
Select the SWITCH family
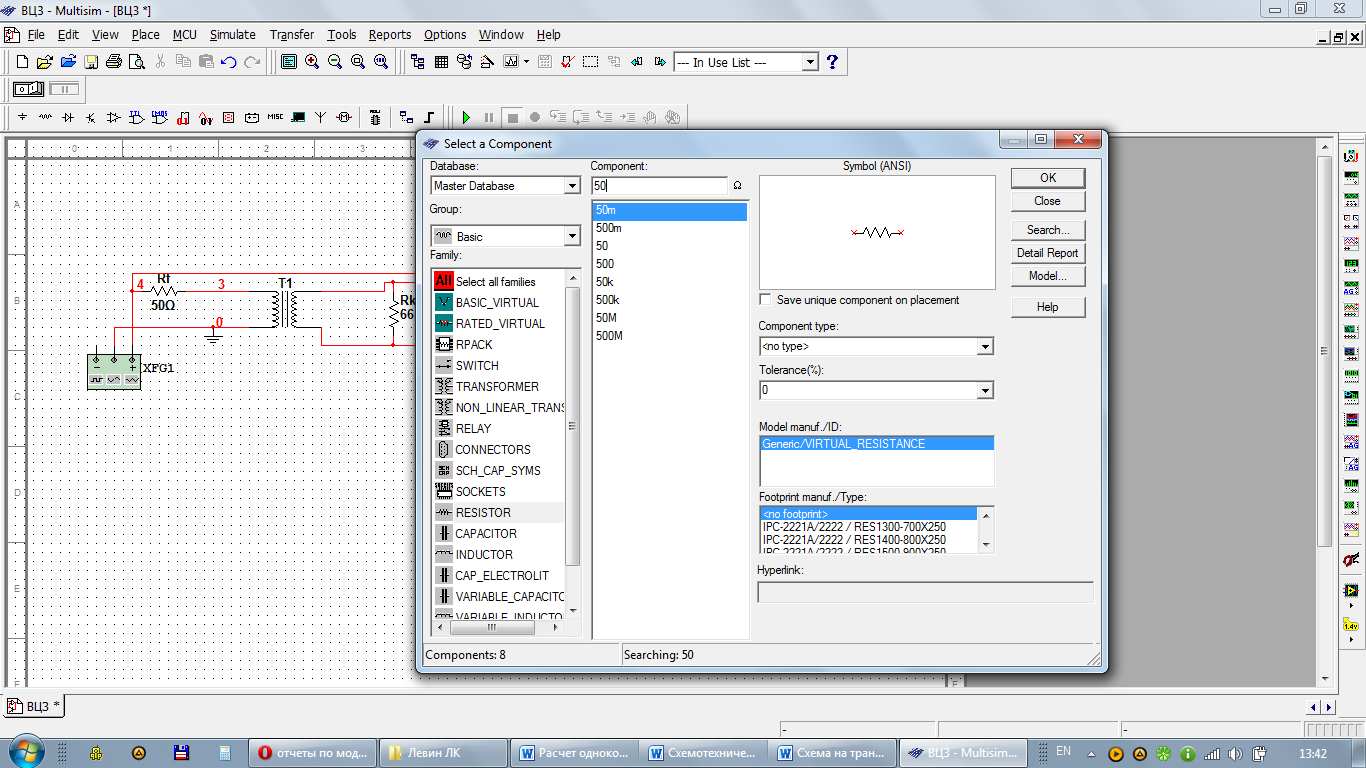click(477, 366)
